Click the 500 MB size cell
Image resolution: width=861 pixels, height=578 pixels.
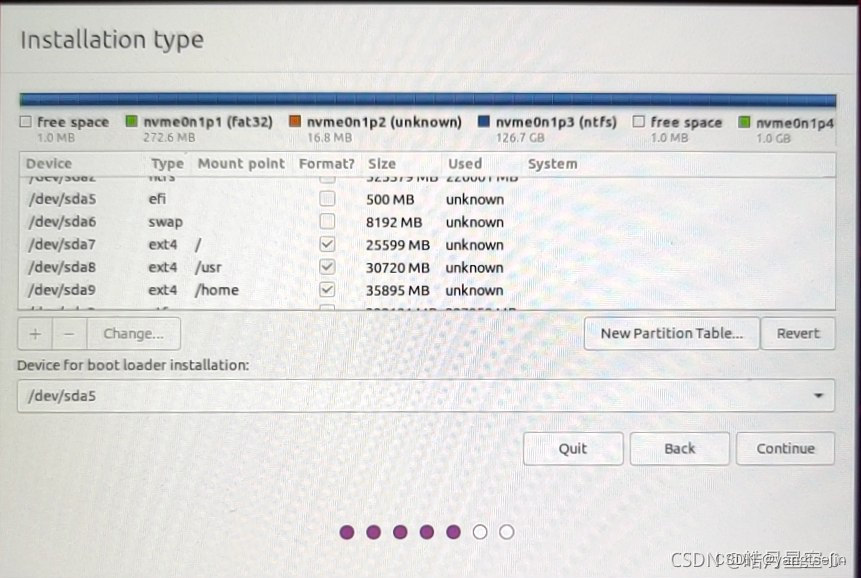point(390,199)
